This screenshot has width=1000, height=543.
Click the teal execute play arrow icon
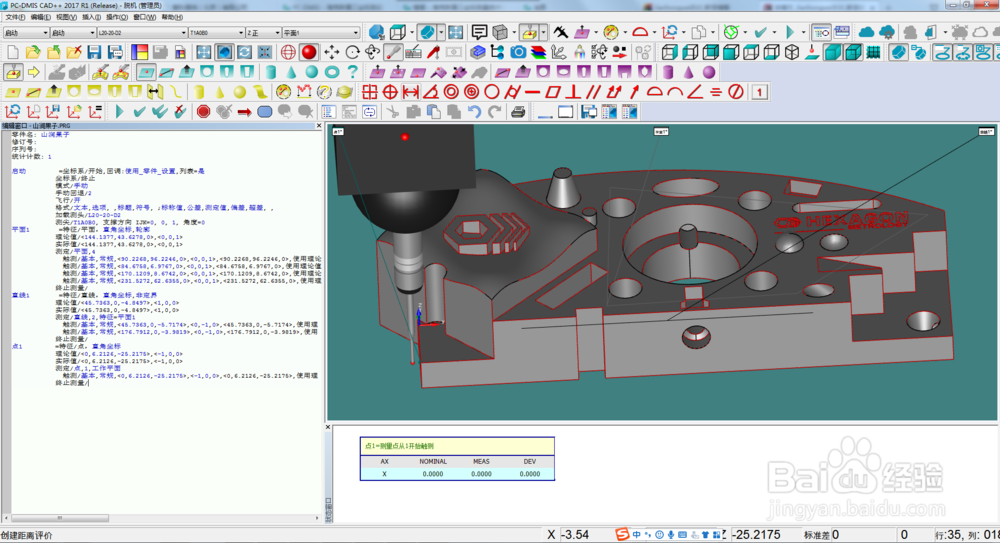(119, 112)
